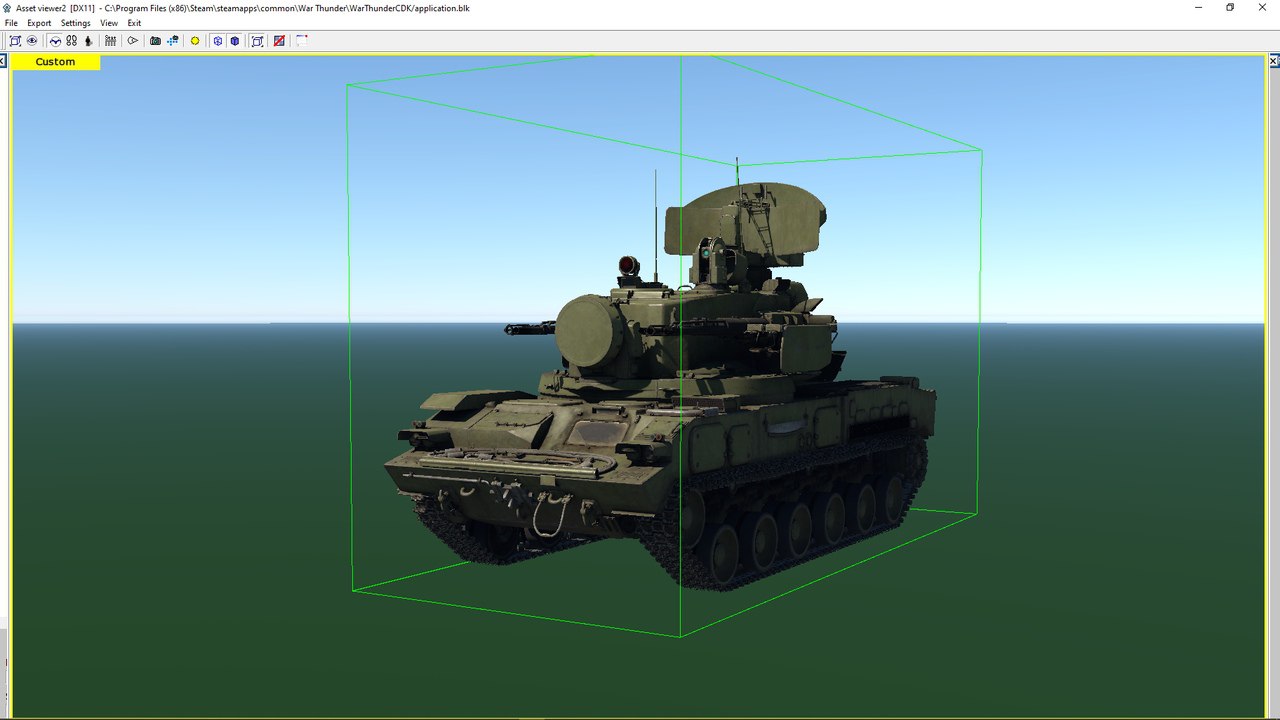Click the footprints walk-mode icon
This screenshot has height=720, width=1280.
coord(72,41)
